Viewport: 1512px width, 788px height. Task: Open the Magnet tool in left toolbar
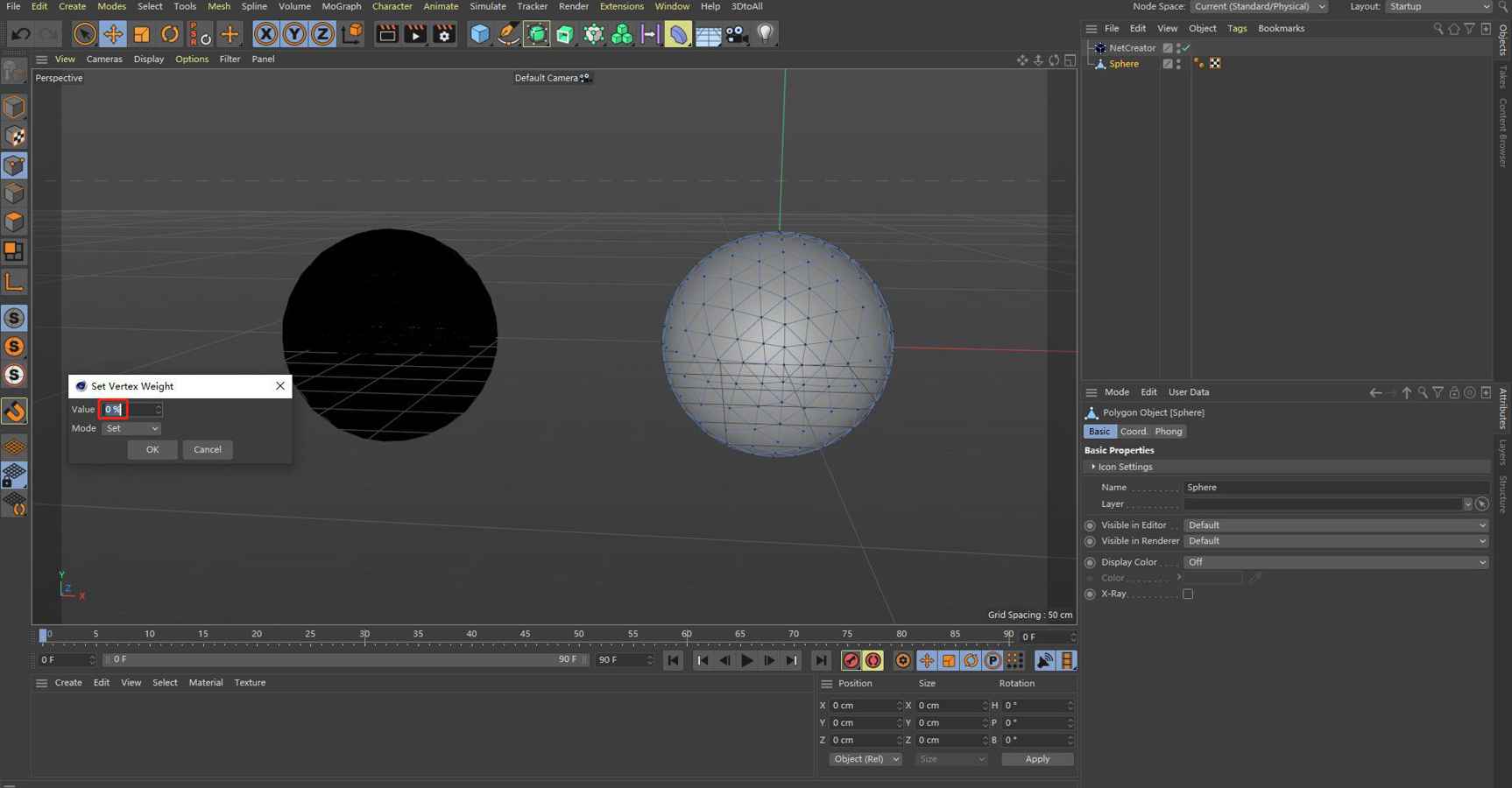tap(14, 411)
